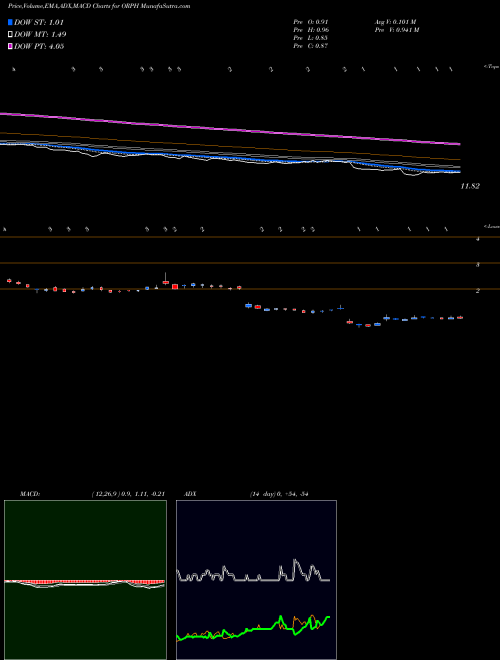Click the 'DOW MT: 1.49' label
The width and height of the screenshot is (500, 660).
[40, 35]
